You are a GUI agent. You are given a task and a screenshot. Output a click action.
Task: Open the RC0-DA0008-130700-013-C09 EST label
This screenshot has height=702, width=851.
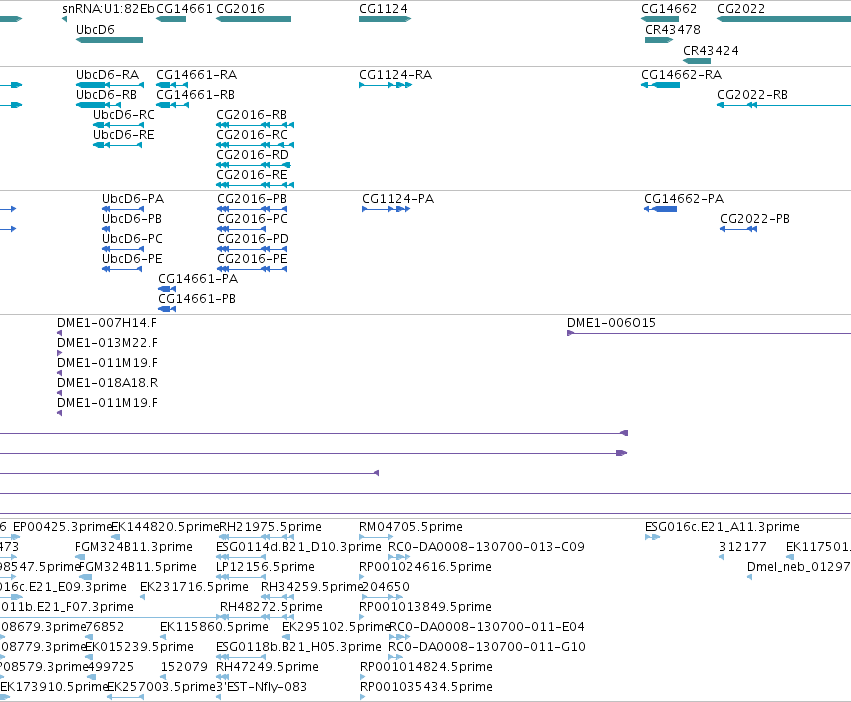486,547
